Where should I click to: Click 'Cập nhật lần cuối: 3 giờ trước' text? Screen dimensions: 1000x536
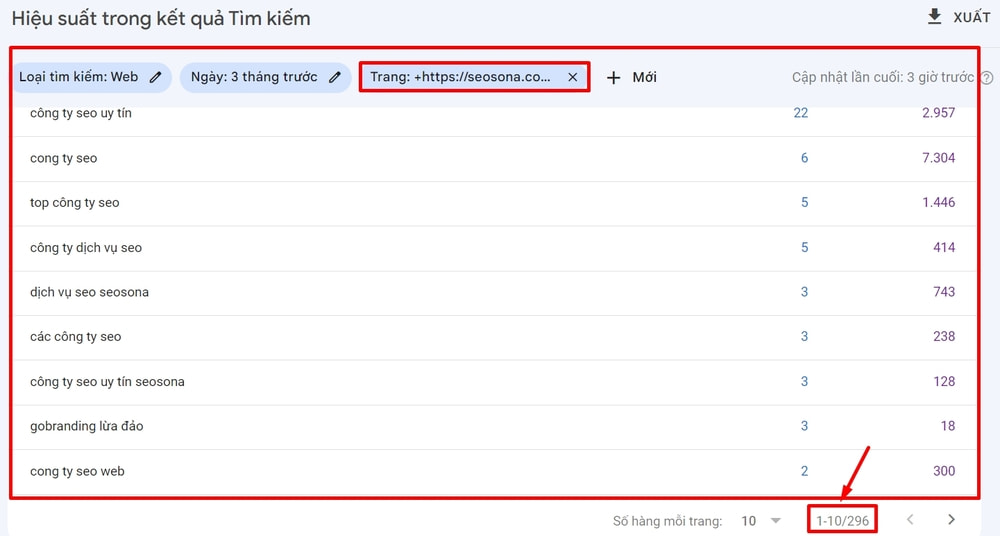pyautogui.click(x=883, y=77)
